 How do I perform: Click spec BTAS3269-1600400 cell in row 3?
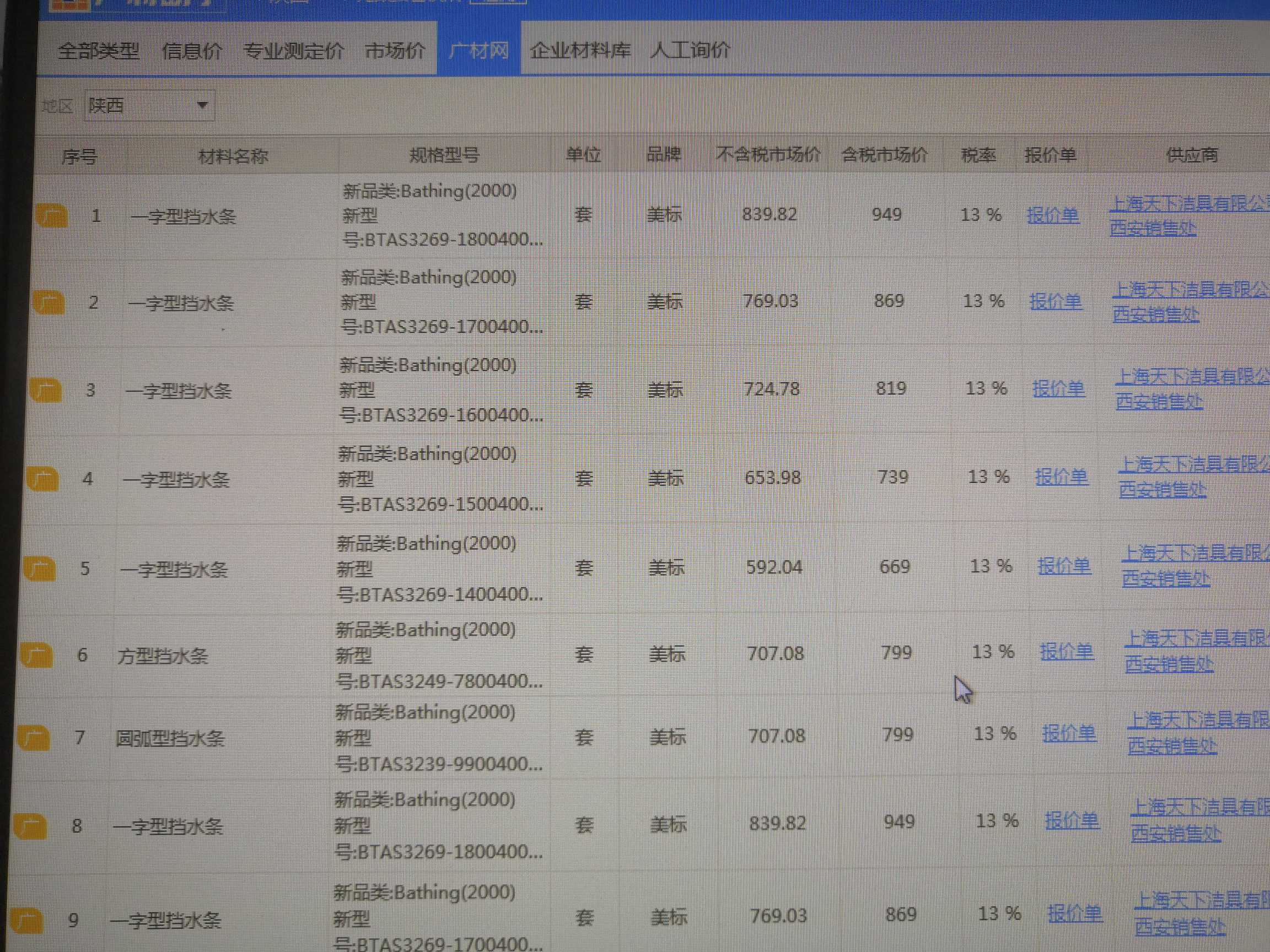coord(442,390)
